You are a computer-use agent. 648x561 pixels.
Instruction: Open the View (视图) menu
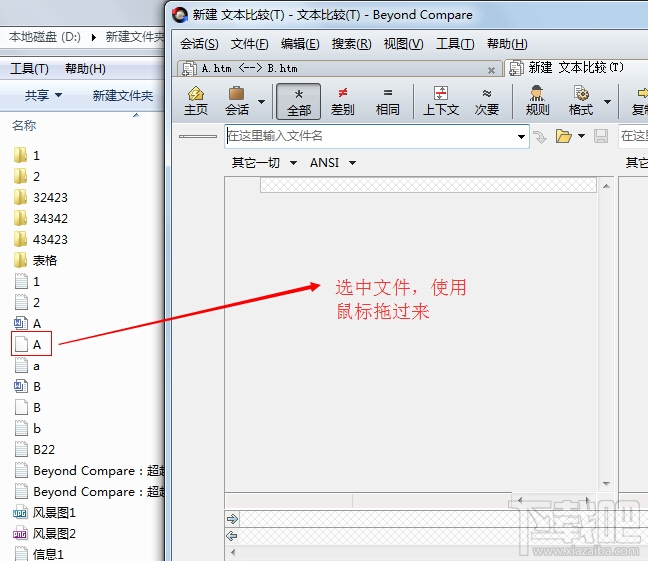tap(403, 44)
